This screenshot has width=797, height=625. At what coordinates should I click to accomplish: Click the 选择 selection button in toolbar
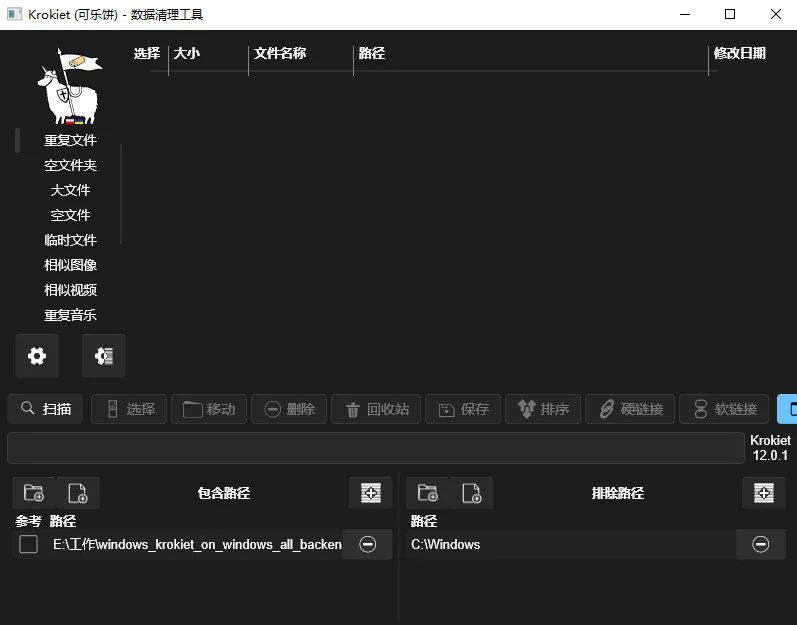pos(129,409)
